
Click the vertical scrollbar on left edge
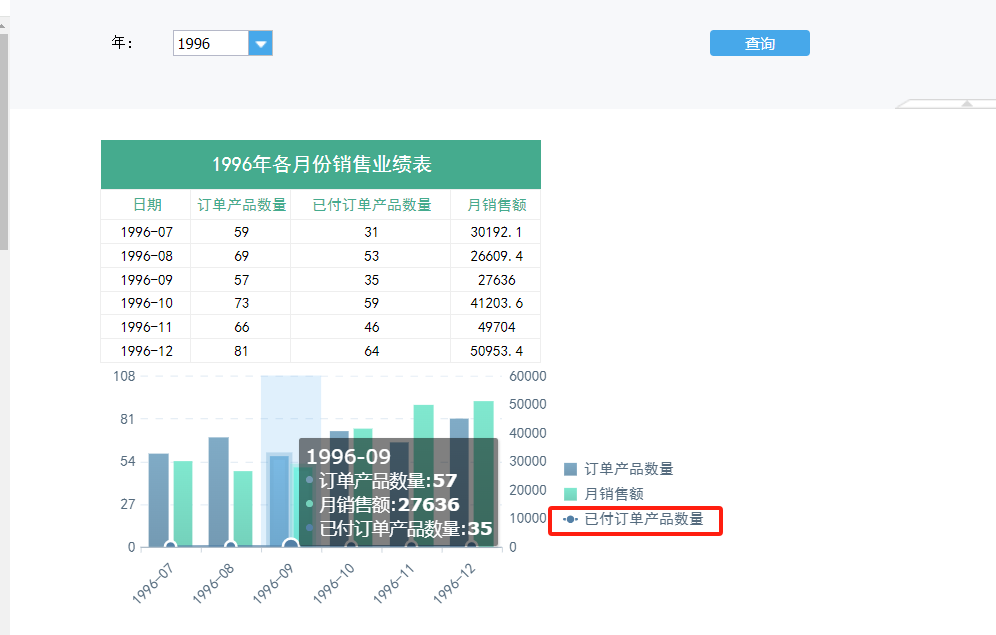click(4, 143)
